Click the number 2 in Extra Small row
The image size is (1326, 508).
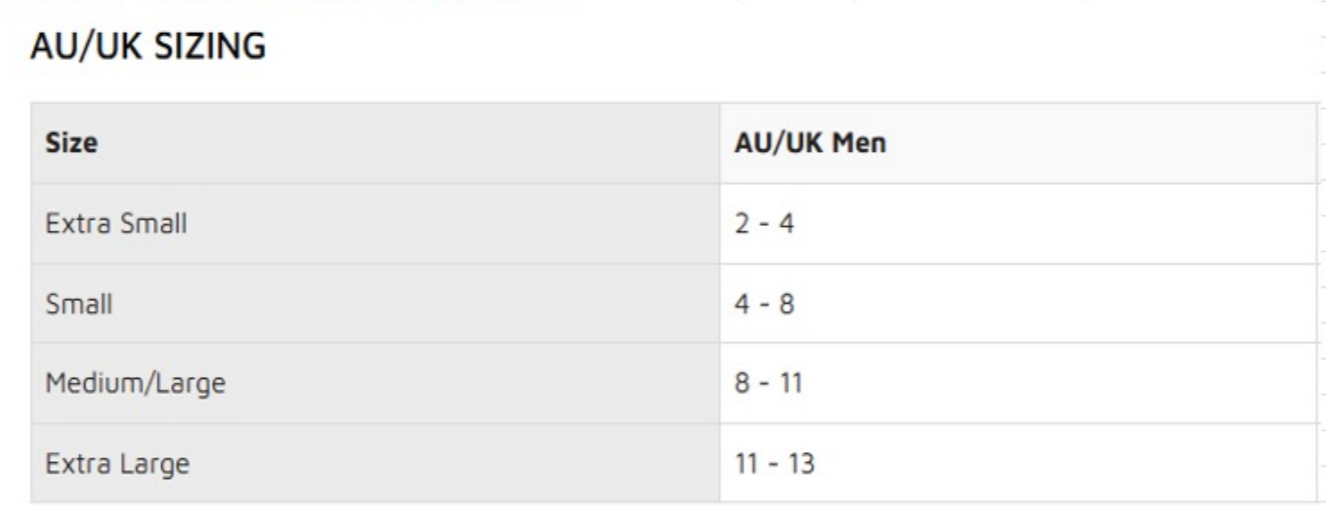741,223
